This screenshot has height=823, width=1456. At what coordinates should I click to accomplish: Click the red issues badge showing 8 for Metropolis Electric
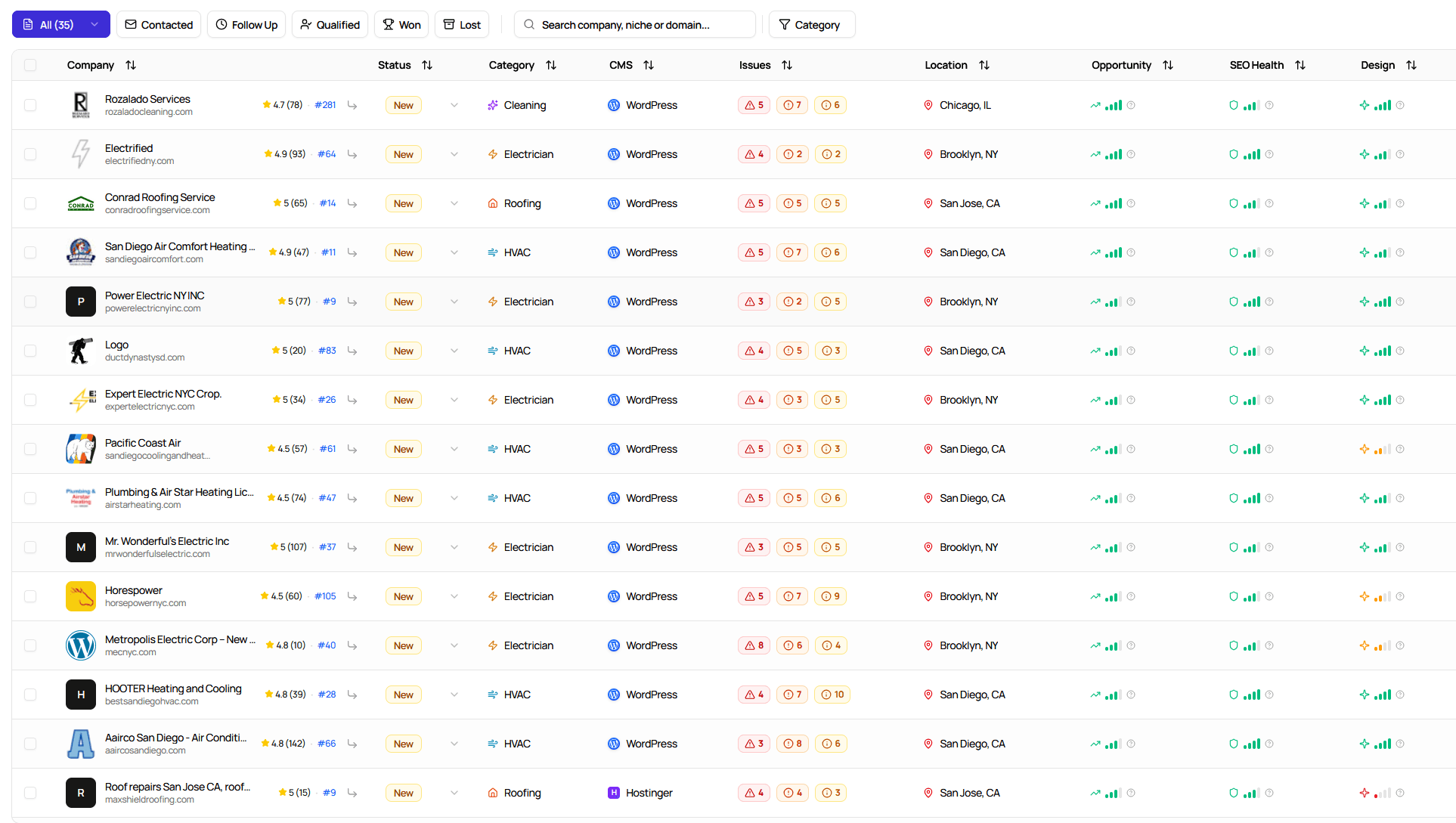tap(754, 645)
